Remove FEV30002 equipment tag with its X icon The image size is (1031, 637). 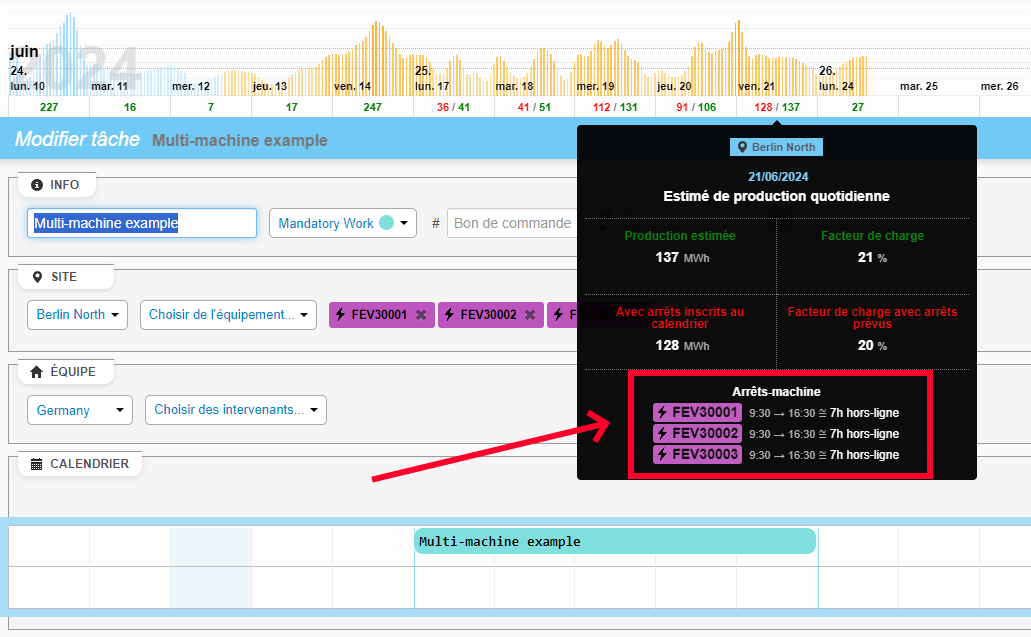pyautogui.click(x=530, y=315)
